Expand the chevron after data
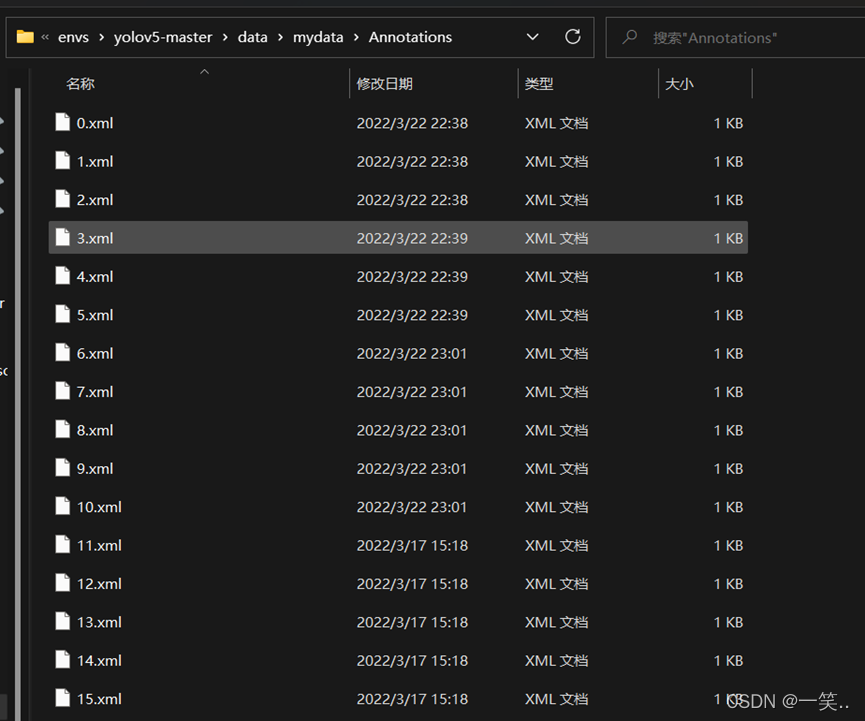 [280, 37]
